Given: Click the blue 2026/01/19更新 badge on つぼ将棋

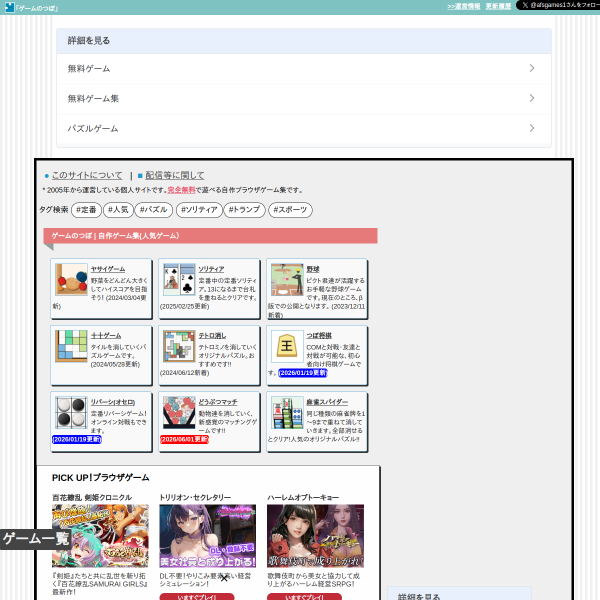Looking at the screenshot, I should pos(303,373).
